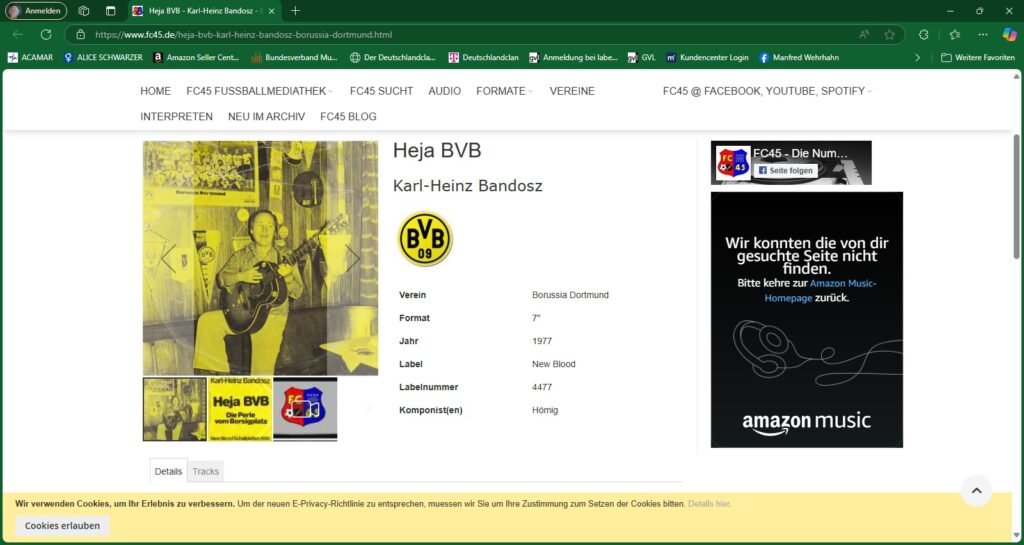The width and height of the screenshot is (1024, 545).
Task: Open Anmeldung bei labe... bookmark
Action: click(573, 57)
